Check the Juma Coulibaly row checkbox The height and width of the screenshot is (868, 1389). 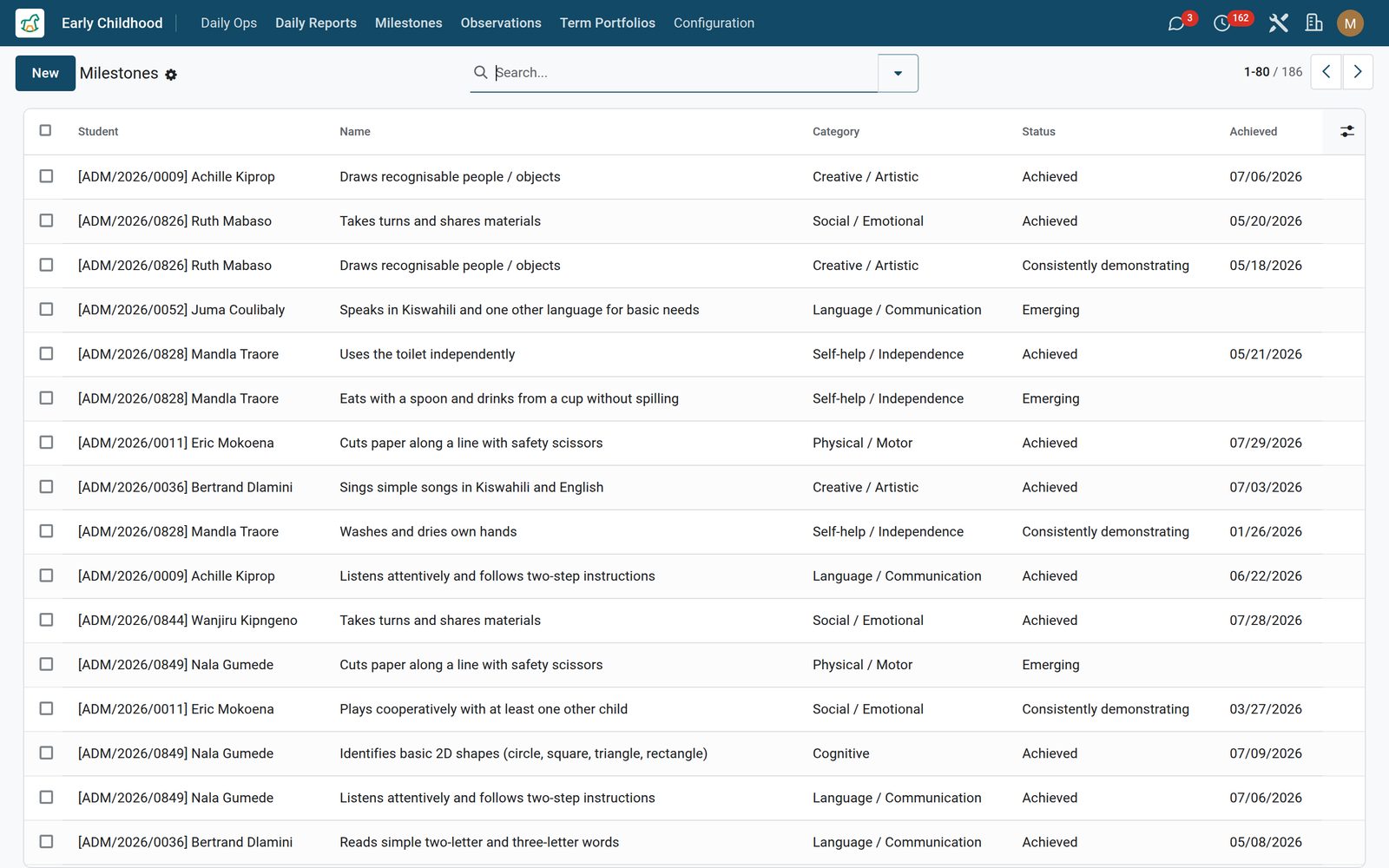(46, 309)
